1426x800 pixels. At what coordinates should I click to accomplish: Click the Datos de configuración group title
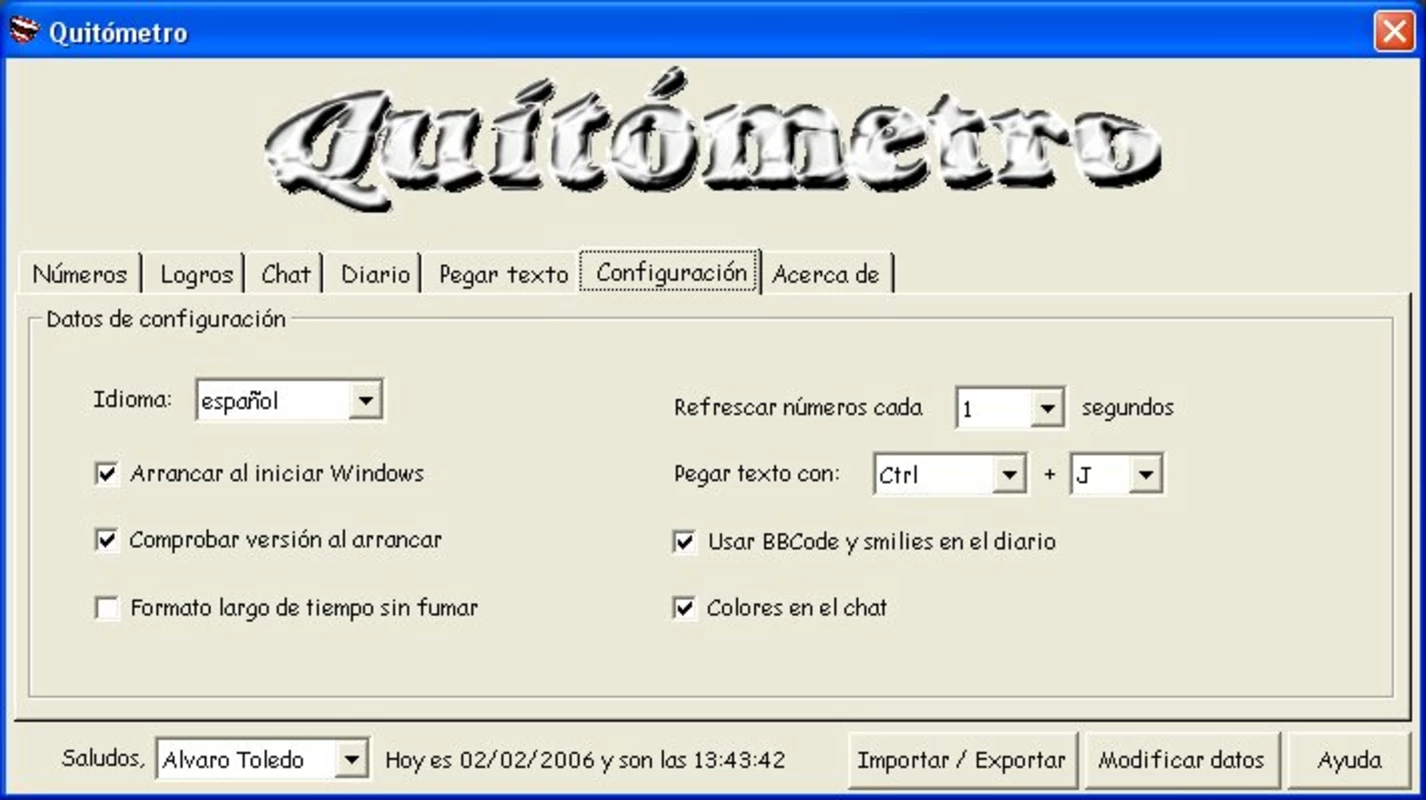pyautogui.click(x=166, y=319)
